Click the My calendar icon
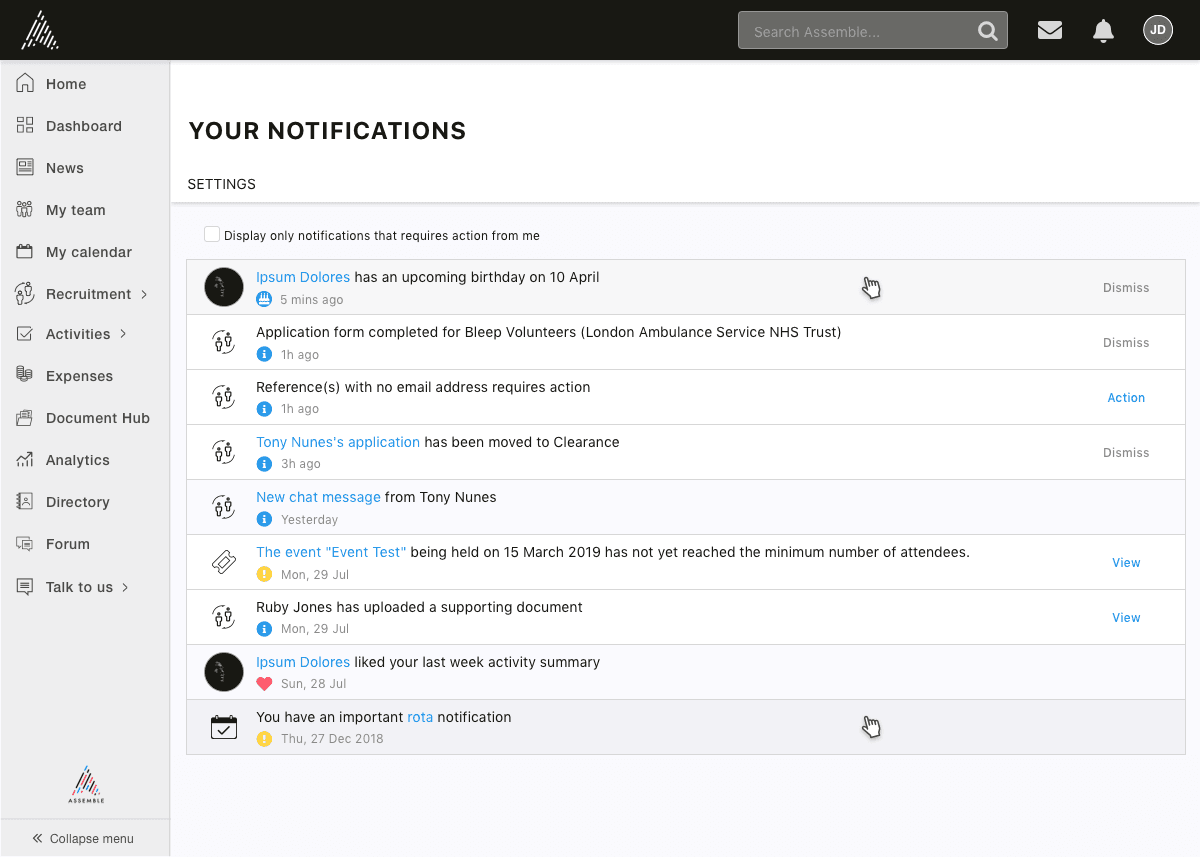This screenshot has width=1200, height=857. coord(25,252)
